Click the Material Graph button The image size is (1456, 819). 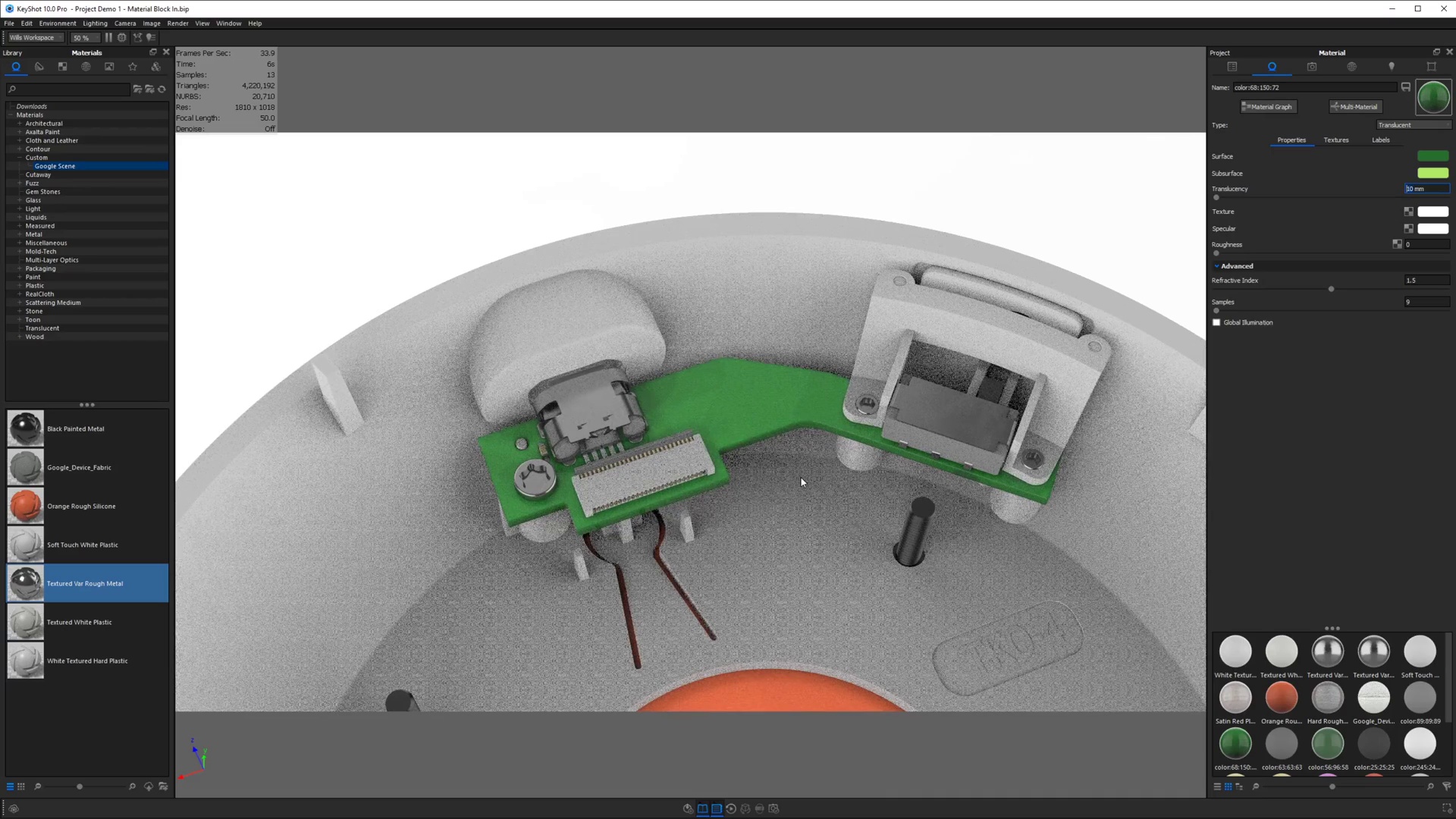pyautogui.click(x=1268, y=107)
